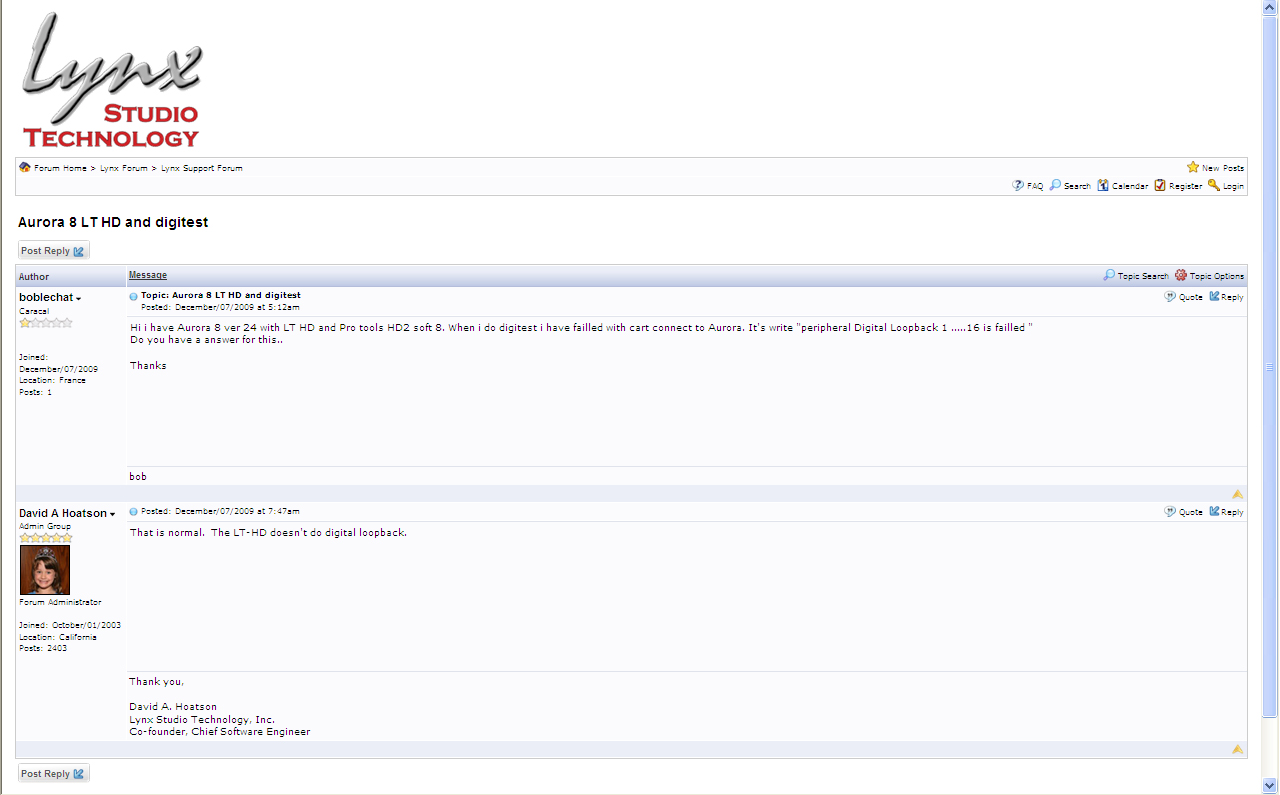Viewport: 1280px width, 795px height.
Task: Click the post icon beside the Topic title line
Action: 134,297
